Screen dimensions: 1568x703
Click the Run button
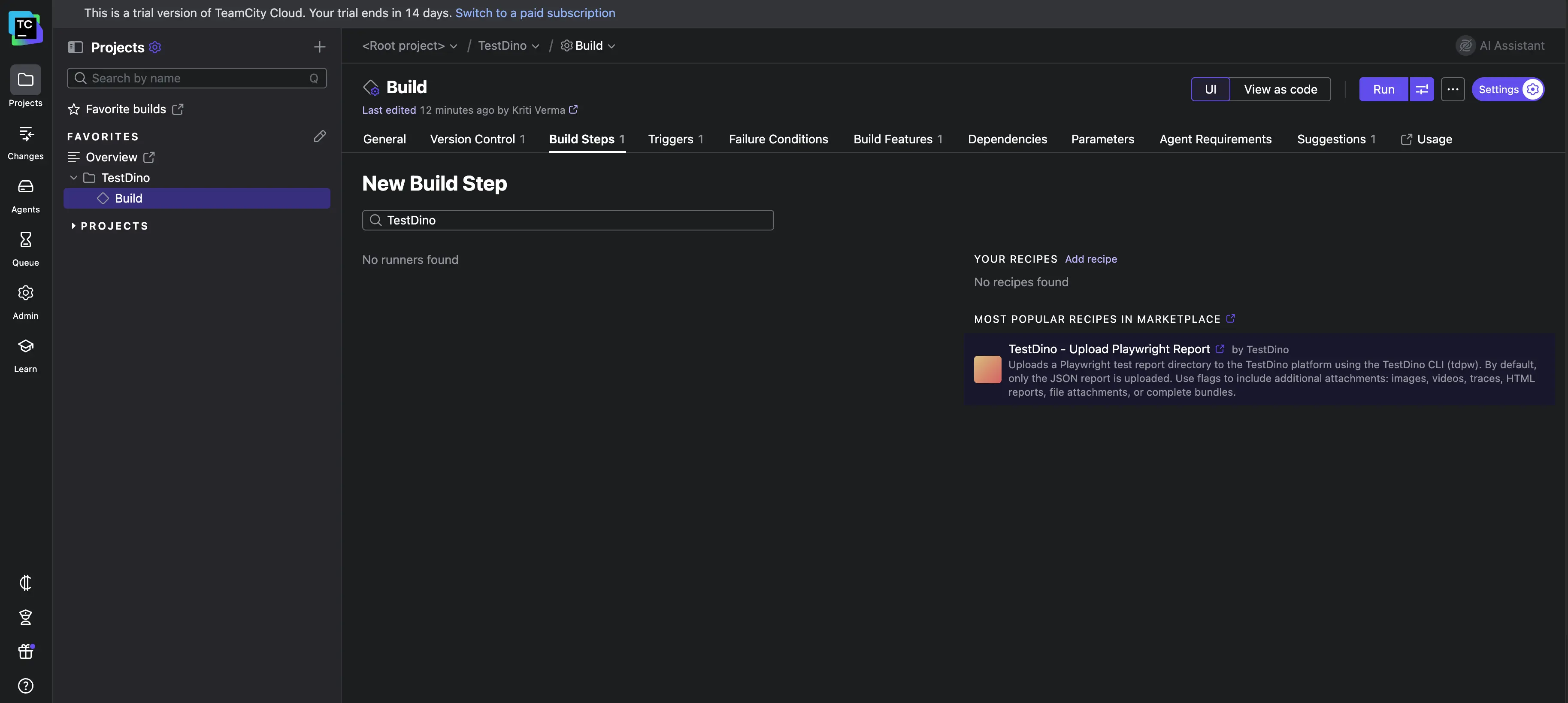click(1383, 89)
